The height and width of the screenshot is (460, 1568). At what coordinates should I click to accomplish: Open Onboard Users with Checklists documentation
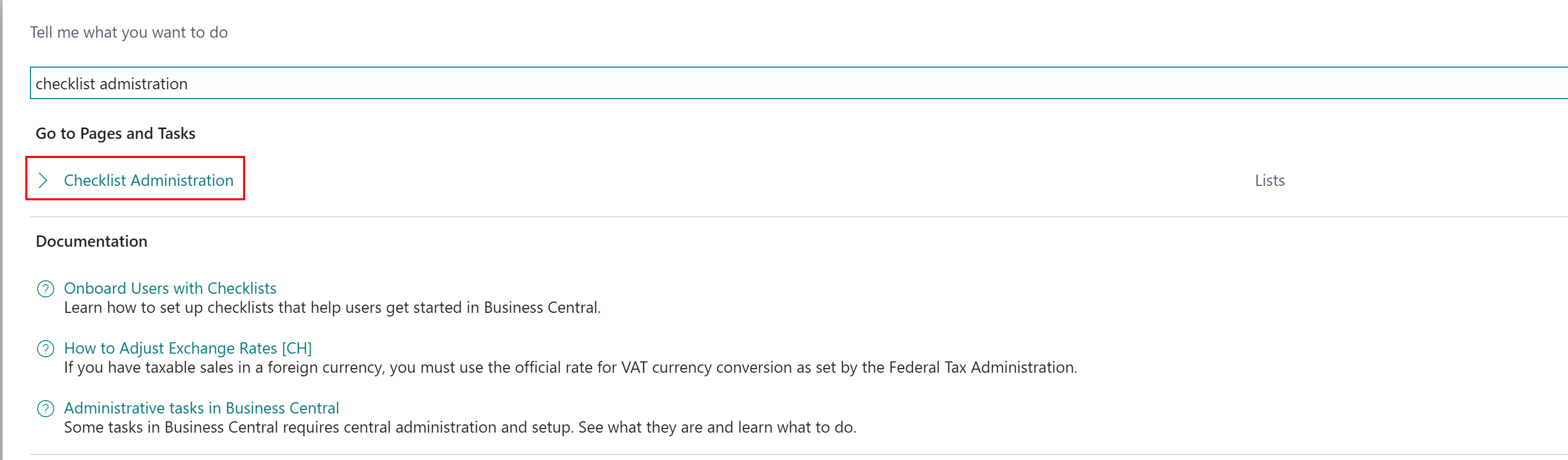[x=170, y=288]
